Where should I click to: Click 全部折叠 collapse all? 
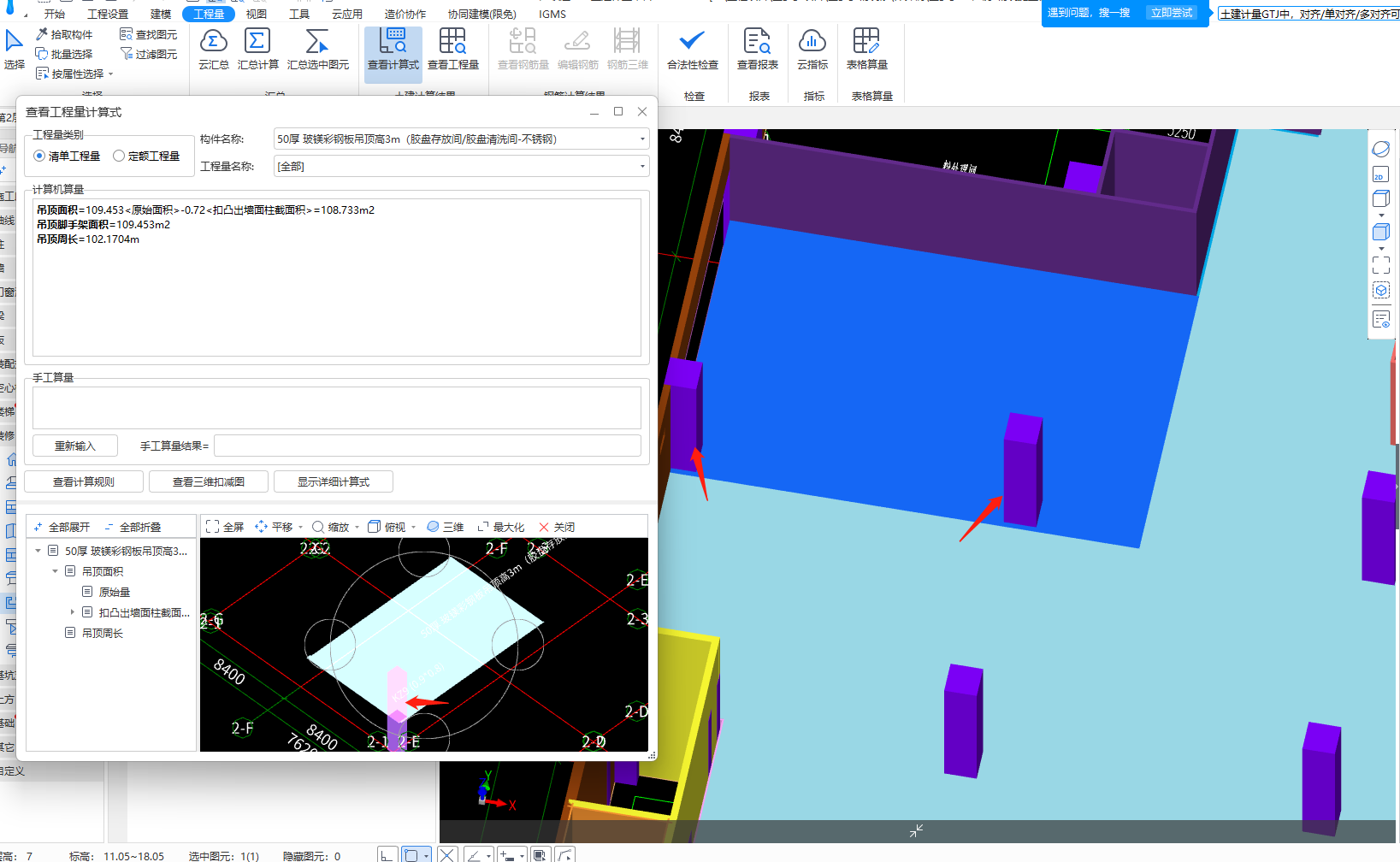133,527
